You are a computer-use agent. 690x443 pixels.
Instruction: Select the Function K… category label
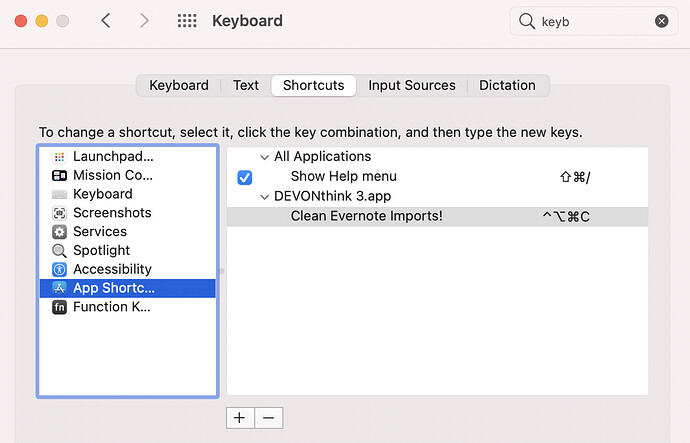pos(112,307)
